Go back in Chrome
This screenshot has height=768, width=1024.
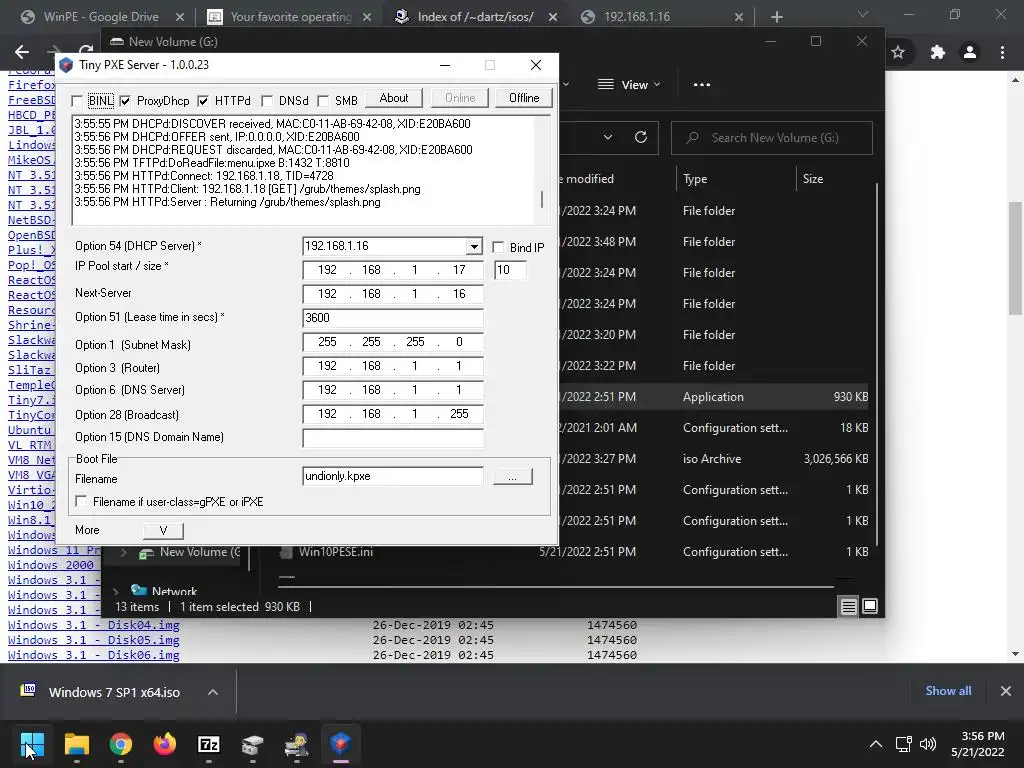coord(22,52)
